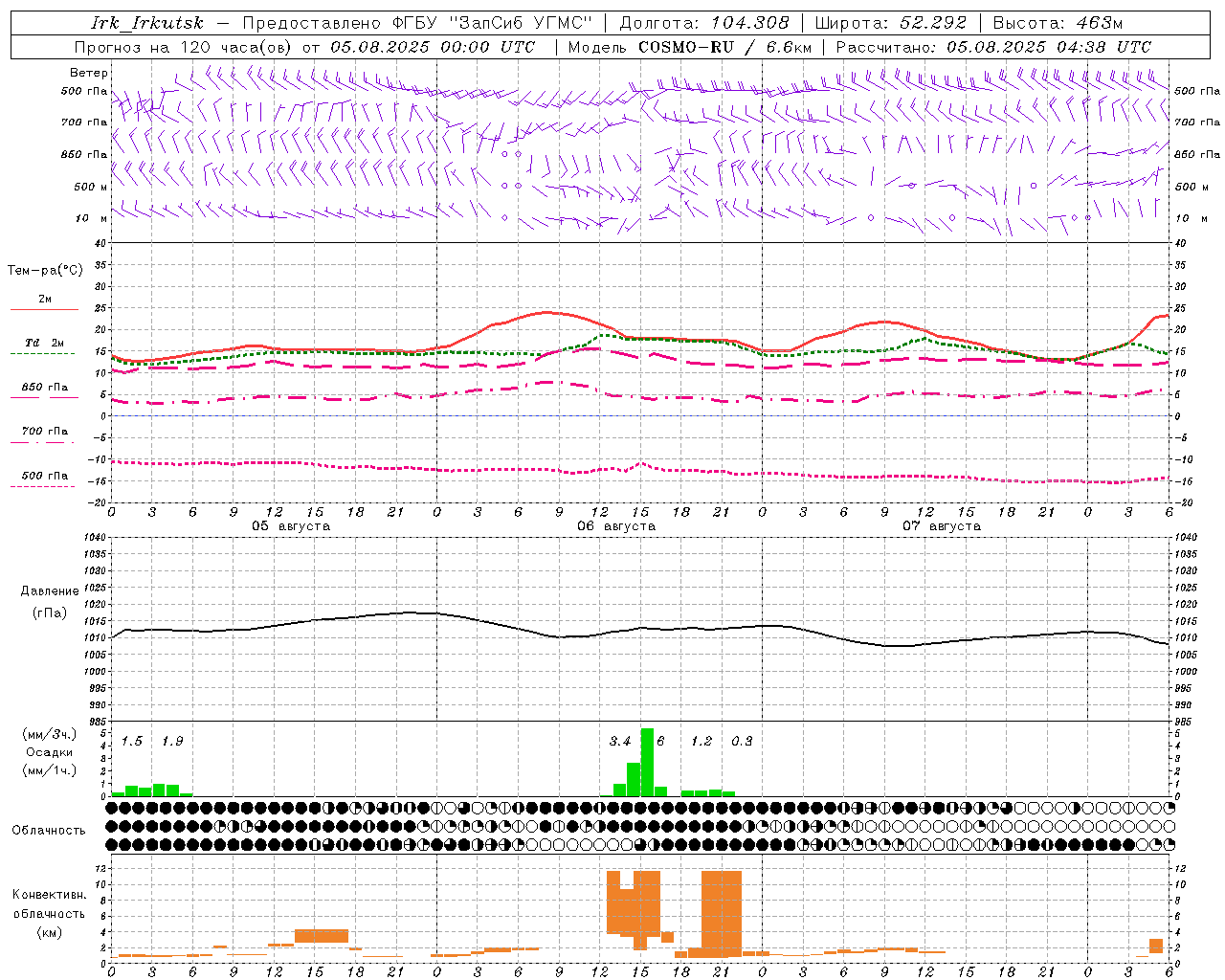The height and width of the screenshot is (980, 1225).
Task: Click the 1.5 precipitation total value
Action: [x=132, y=742]
